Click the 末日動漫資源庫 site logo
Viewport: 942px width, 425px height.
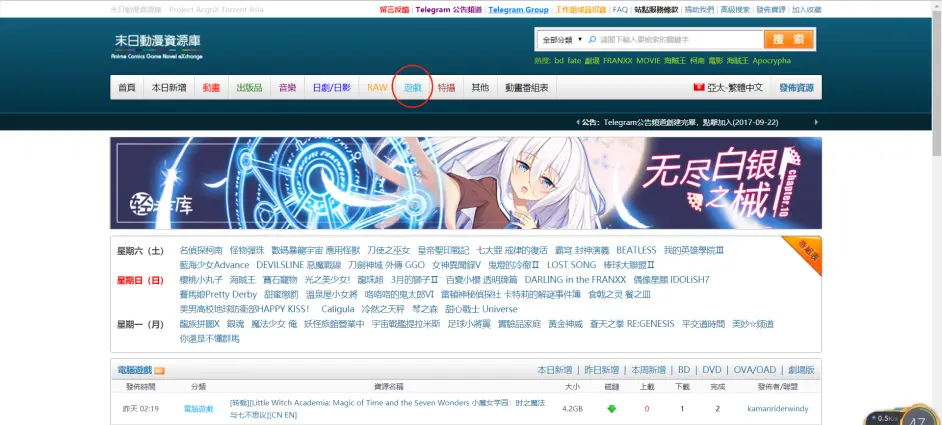click(157, 46)
